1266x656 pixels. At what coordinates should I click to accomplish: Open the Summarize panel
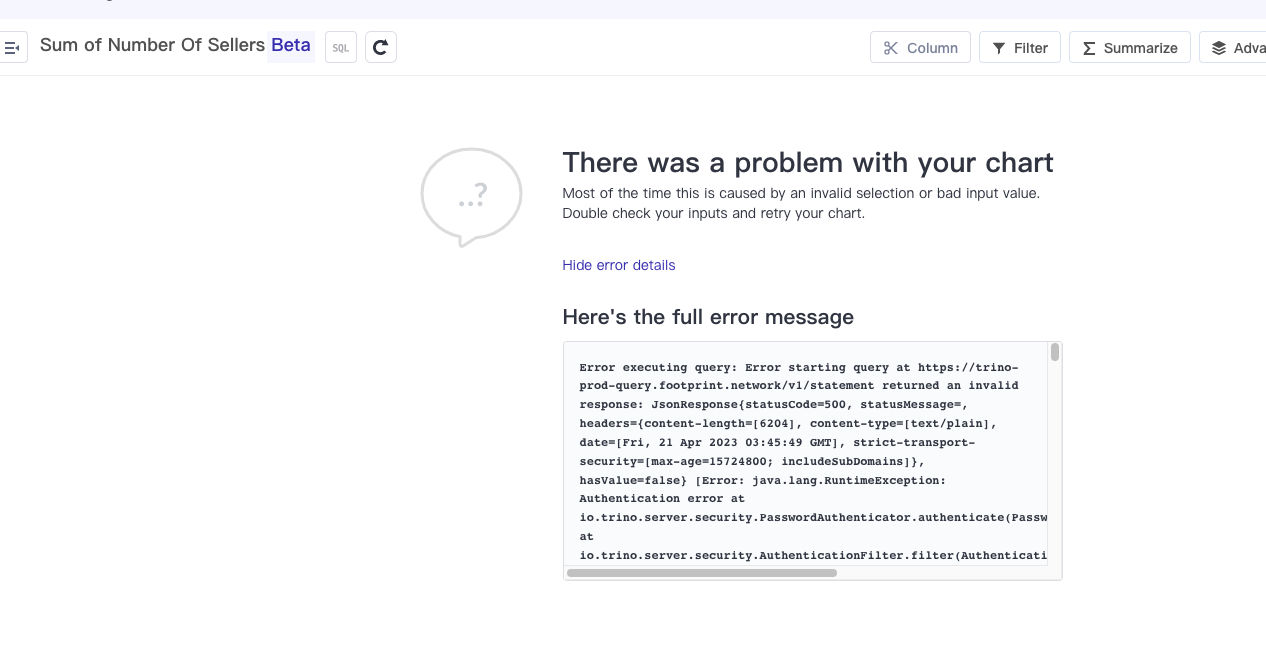click(x=1129, y=47)
